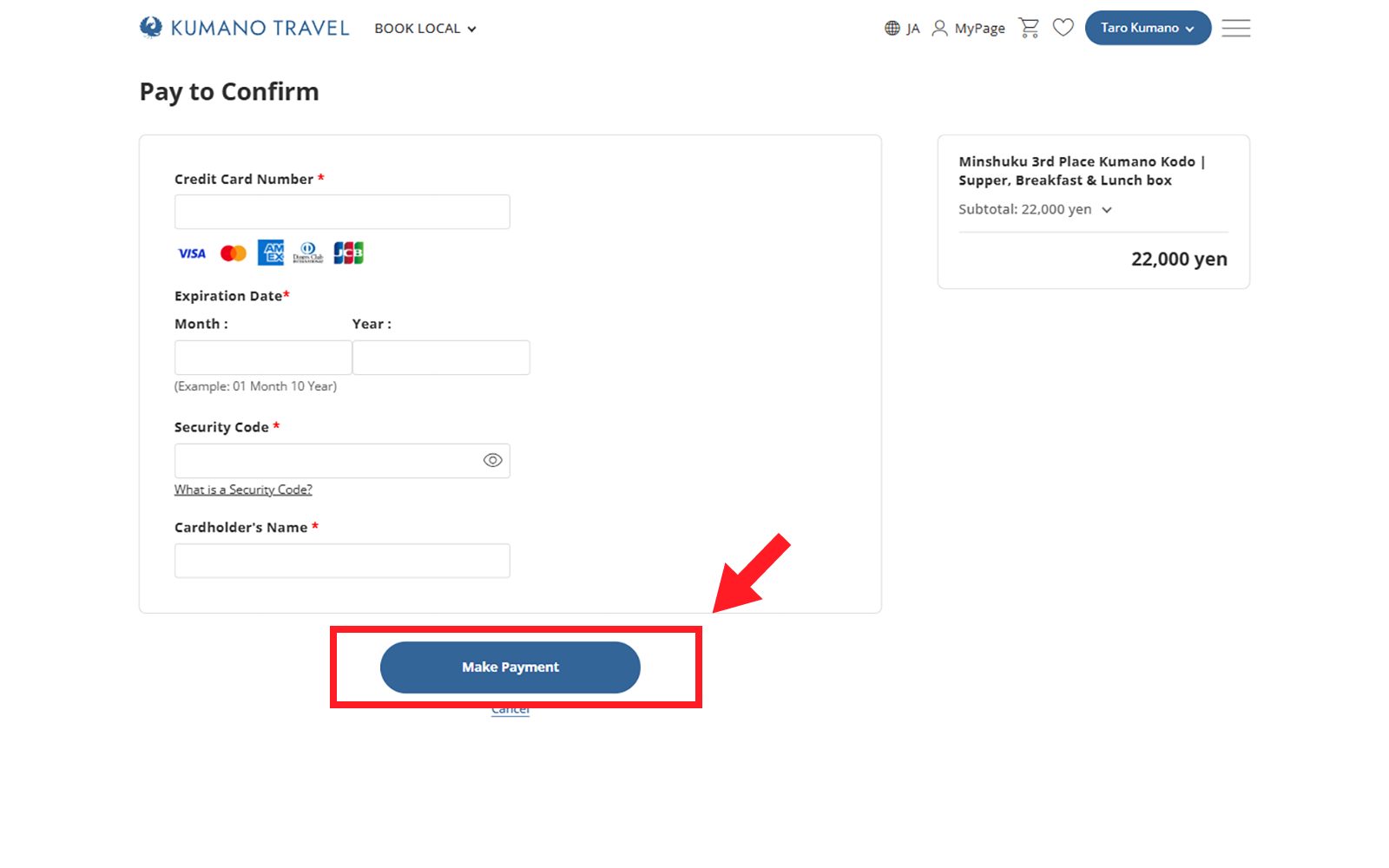Open the What is a Security Code link
Image resolution: width=1389 pixels, height=868 pixels.
coord(243,490)
